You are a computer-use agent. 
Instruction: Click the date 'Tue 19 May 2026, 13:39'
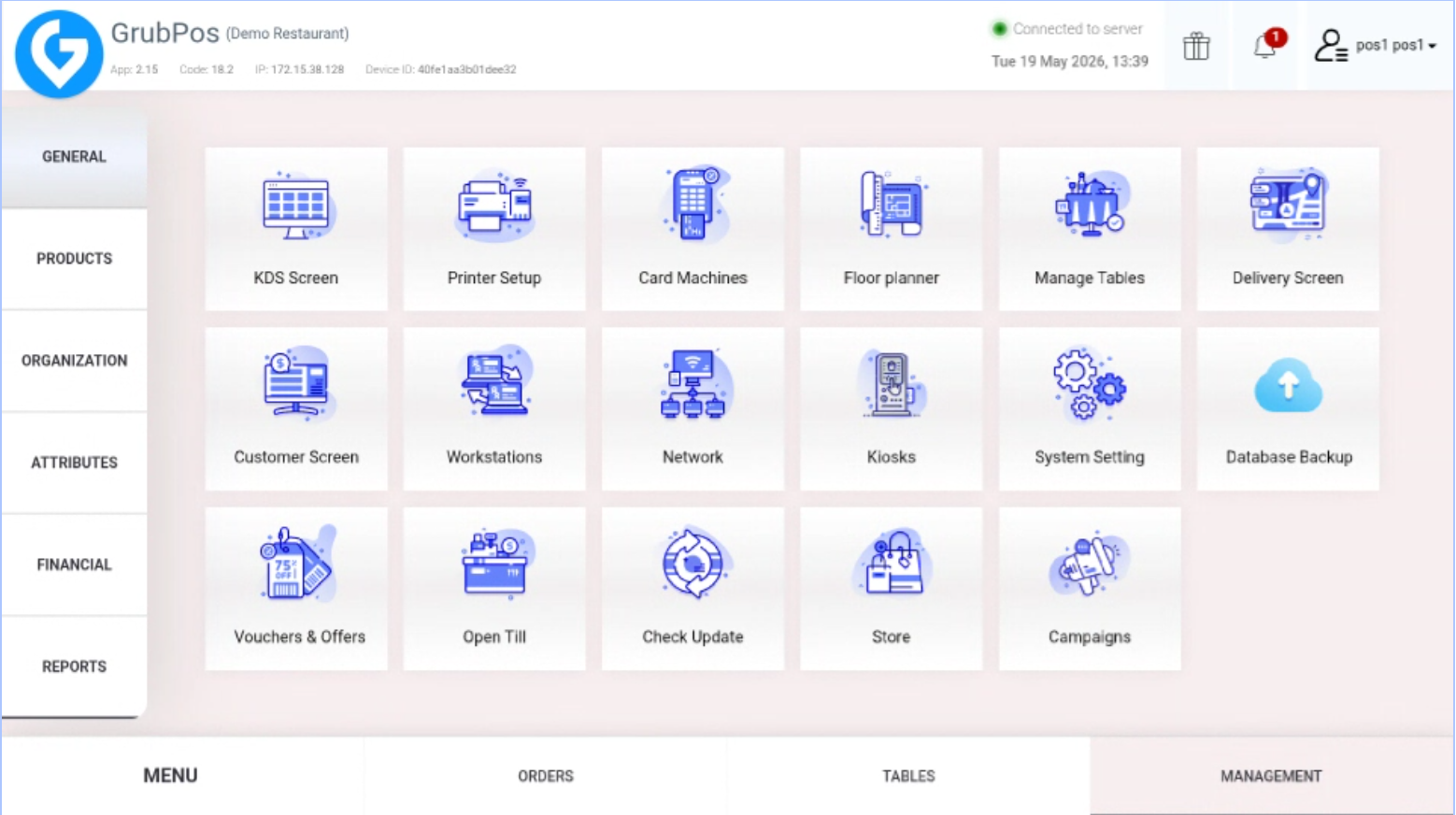click(1070, 62)
